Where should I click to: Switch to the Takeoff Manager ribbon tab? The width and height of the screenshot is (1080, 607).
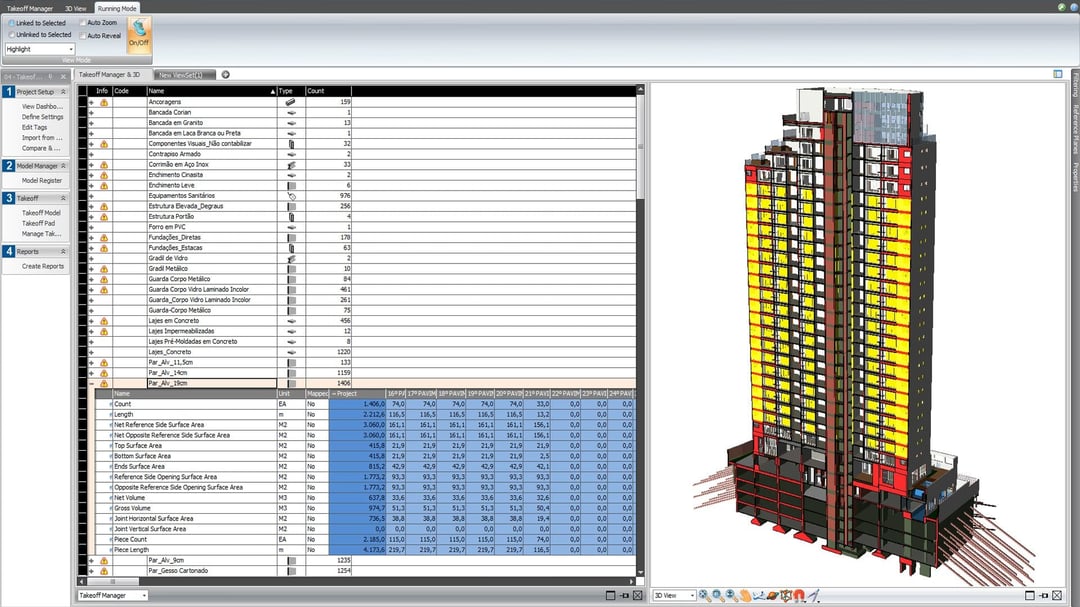coord(30,8)
